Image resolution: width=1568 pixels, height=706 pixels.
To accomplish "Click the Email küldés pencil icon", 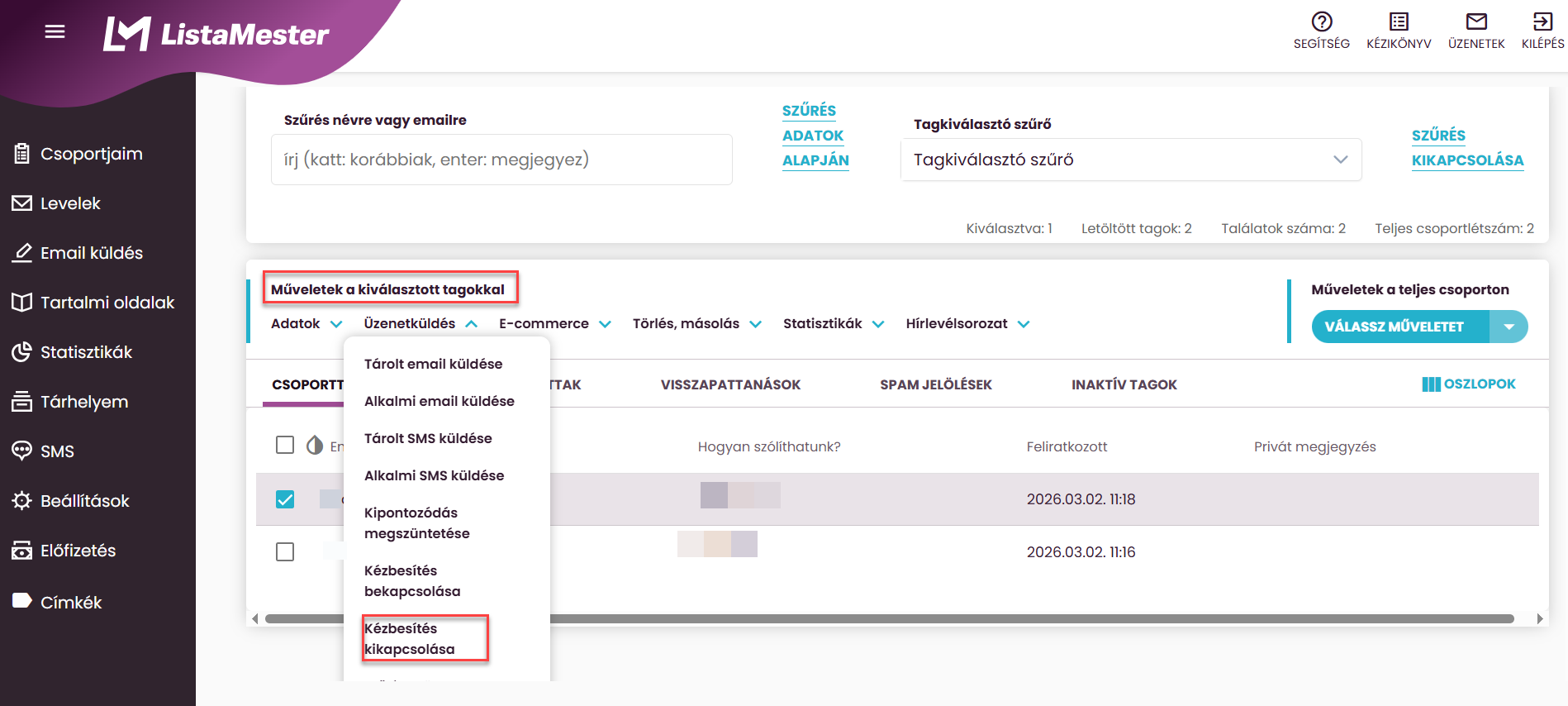I will 21,253.
